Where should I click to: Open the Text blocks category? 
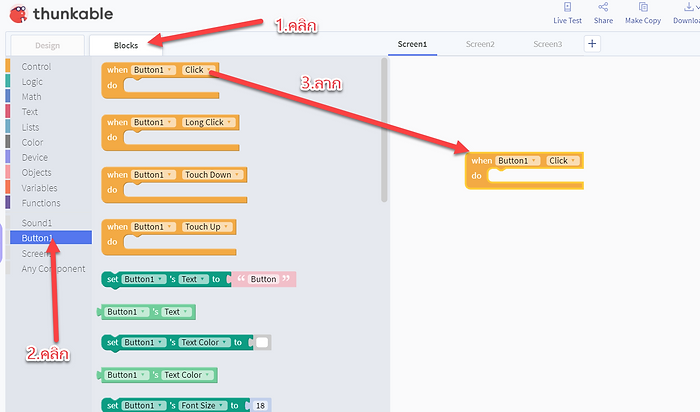tap(29, 112)
